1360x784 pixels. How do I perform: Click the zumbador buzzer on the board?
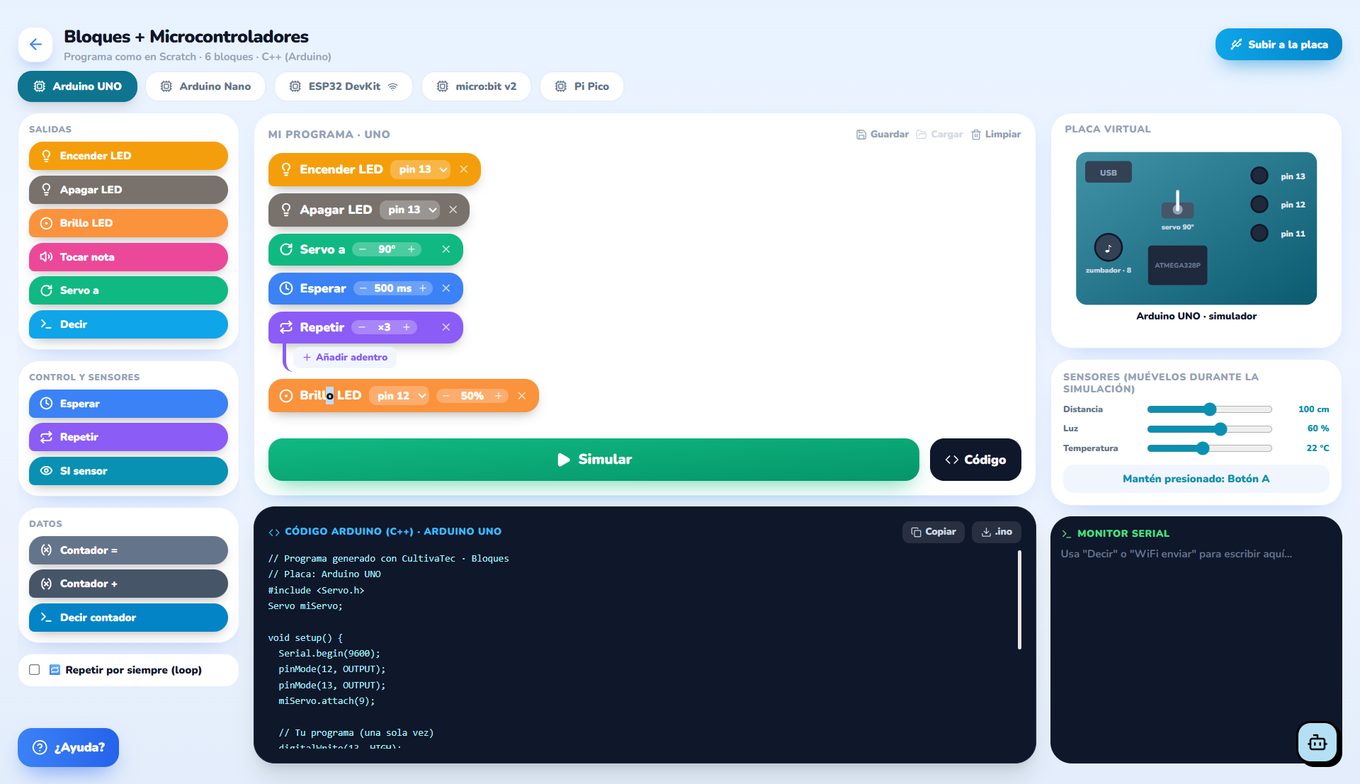tap(1108, 248)
